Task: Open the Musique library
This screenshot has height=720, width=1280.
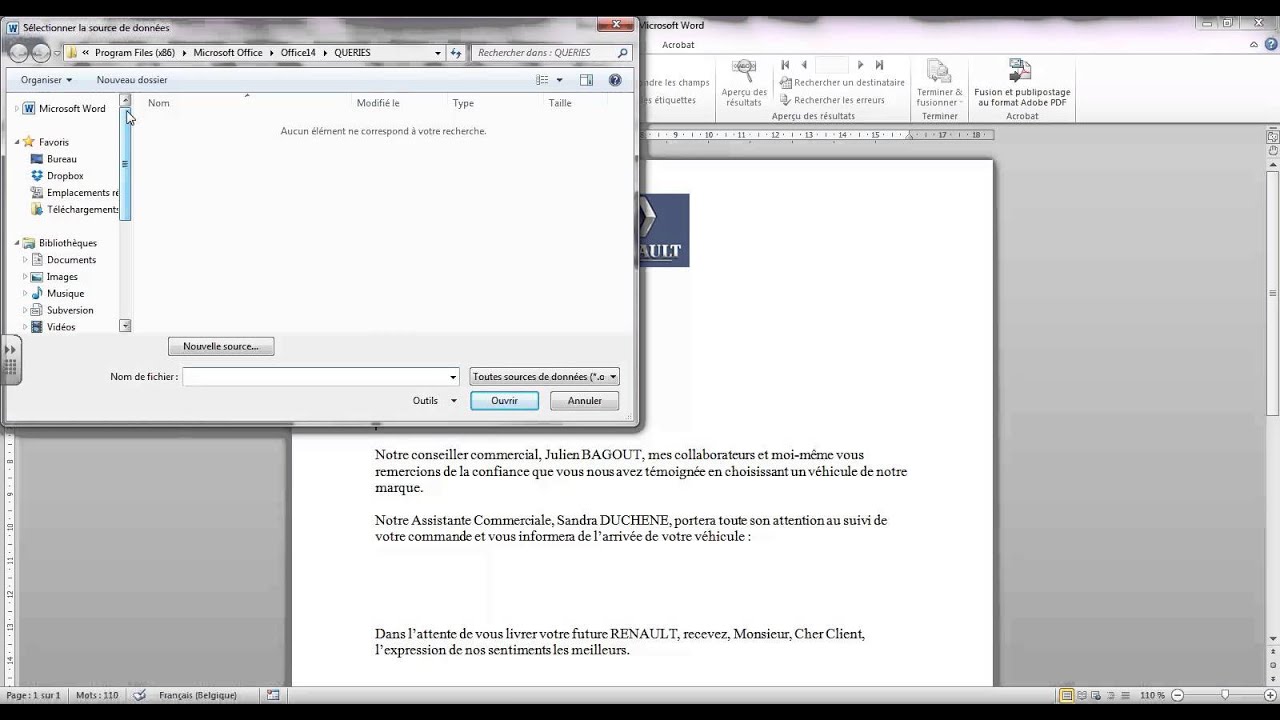Action: 57,294
